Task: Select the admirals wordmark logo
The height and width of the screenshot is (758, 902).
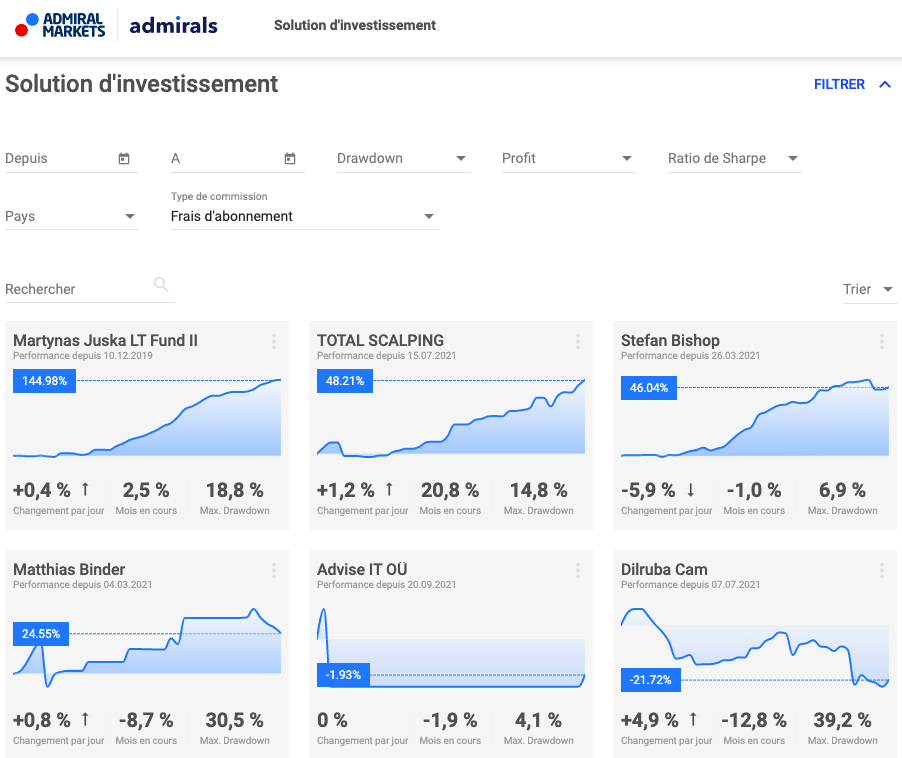Action: (x=172, y=26)
